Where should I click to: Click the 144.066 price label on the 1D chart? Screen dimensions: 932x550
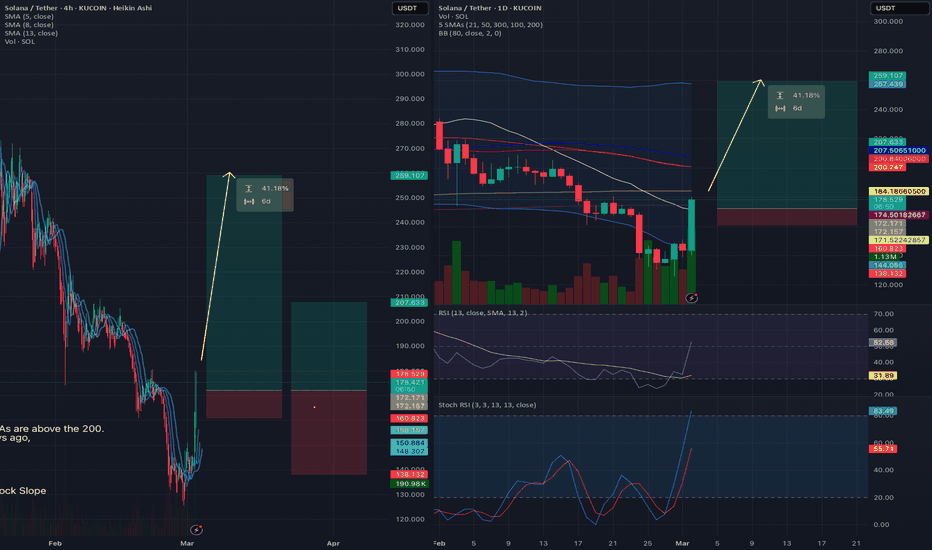click(x=887, y=265)
